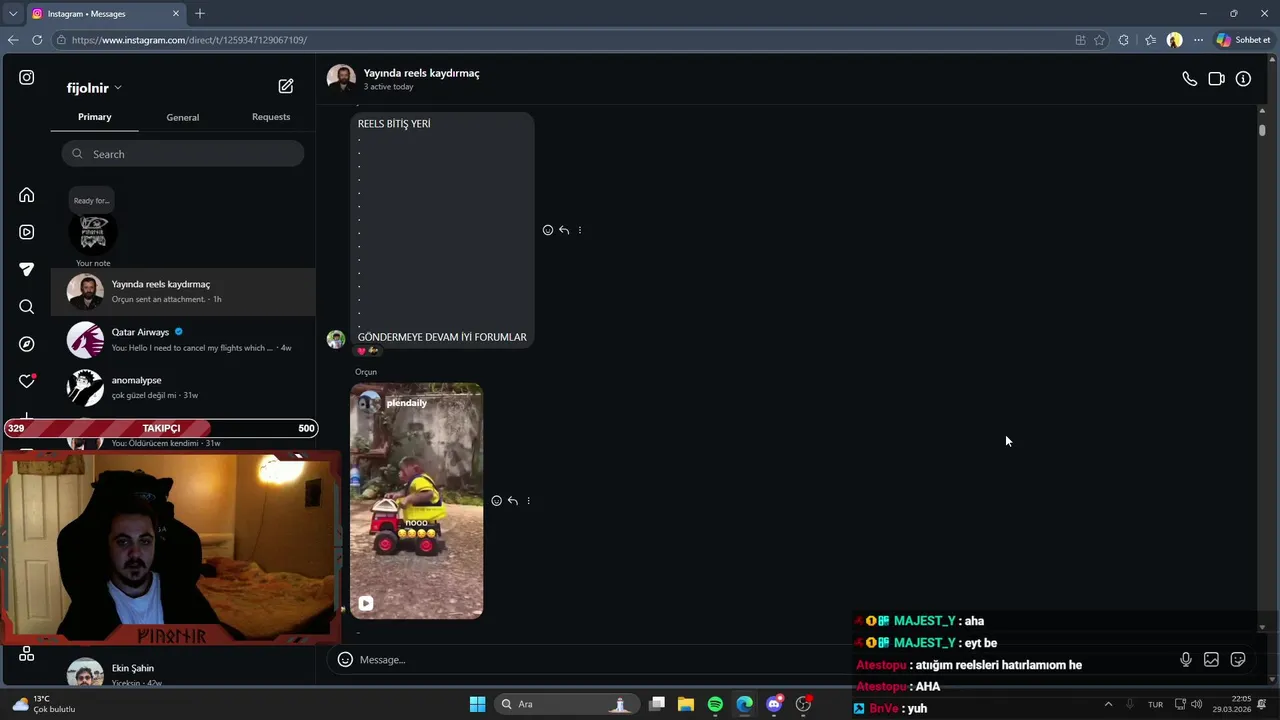1280x720 pixels.
Task: Bookmark this page with the star icon
Action: tap(1099, 40)
